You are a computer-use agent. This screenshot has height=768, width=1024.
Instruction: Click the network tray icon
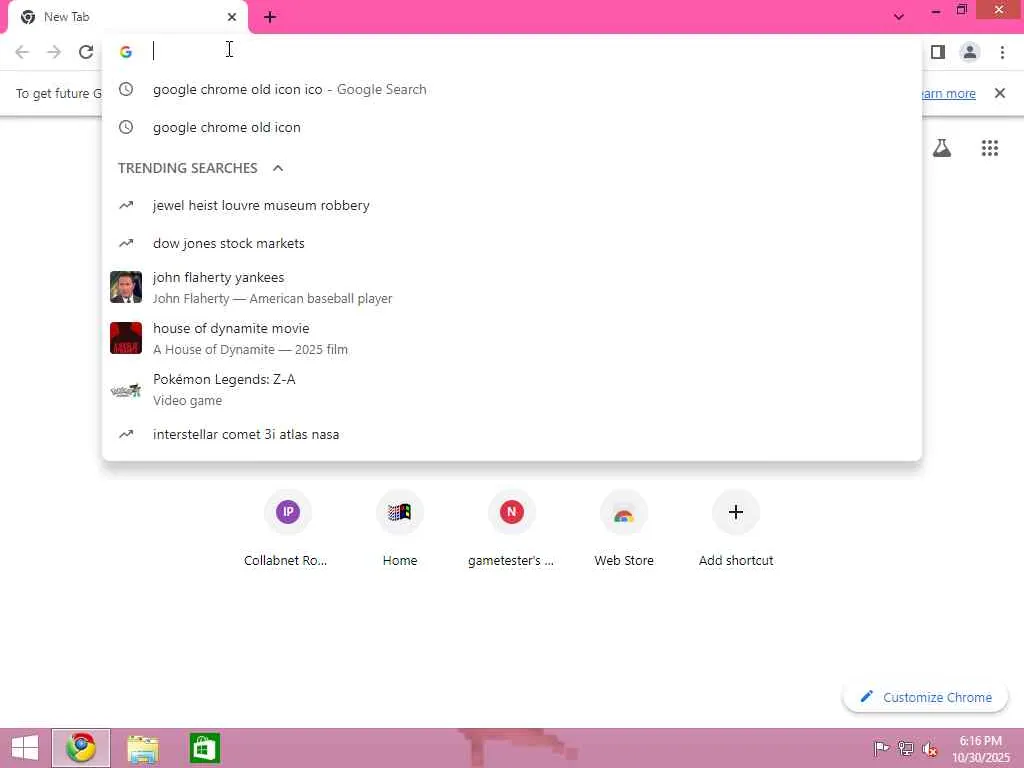click(905, 748)
